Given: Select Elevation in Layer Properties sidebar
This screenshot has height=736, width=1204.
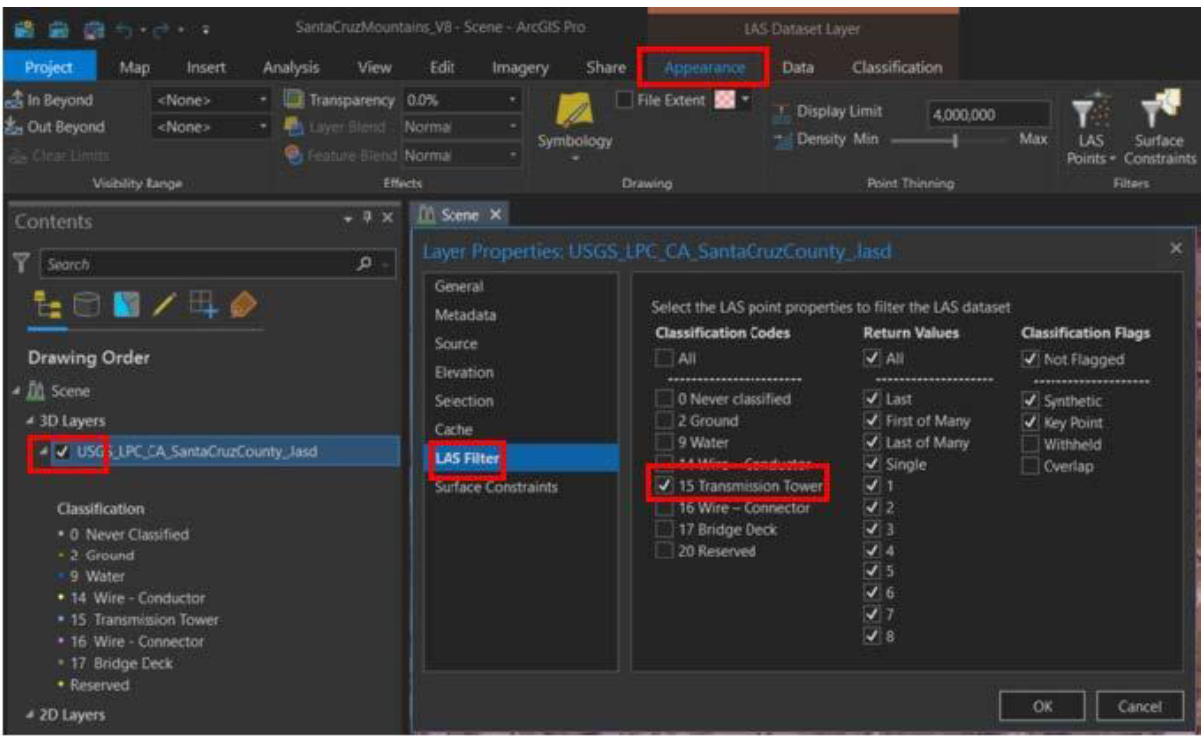Looking at the screenshot, I should 464,372.
